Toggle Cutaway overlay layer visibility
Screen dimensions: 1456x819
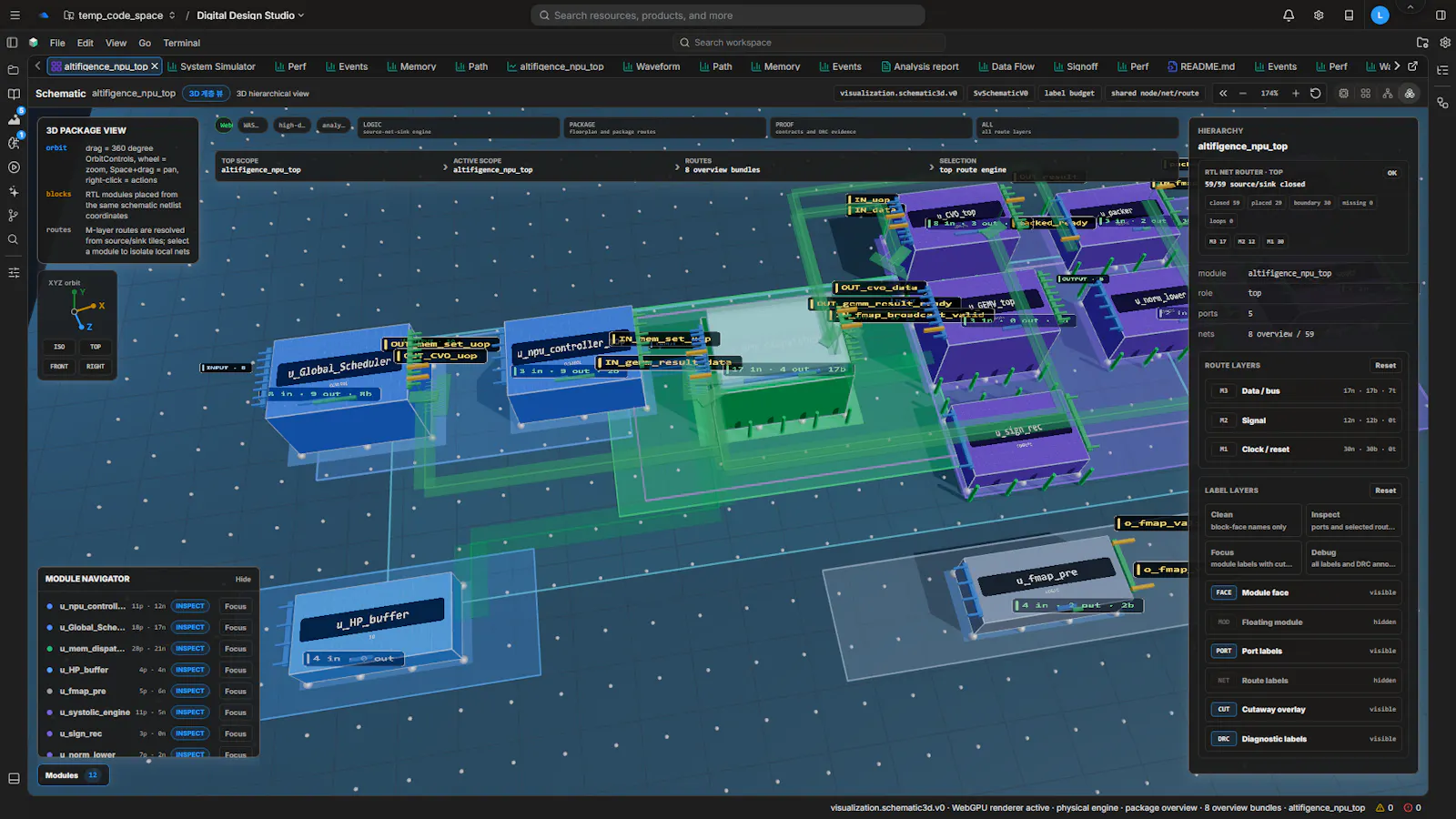point(1305,710)
